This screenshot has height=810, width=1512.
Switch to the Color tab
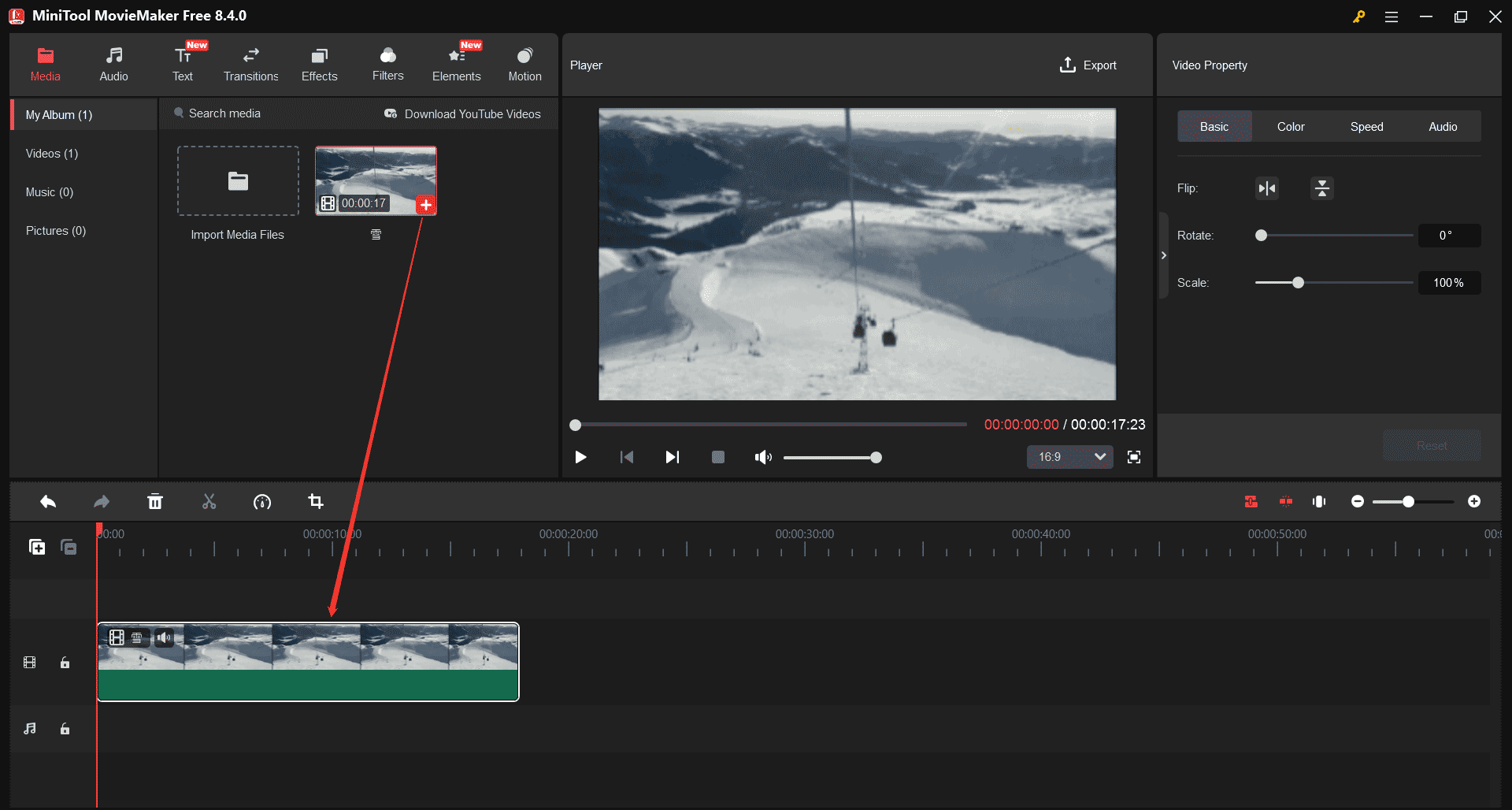click(x=1290, y=126)
